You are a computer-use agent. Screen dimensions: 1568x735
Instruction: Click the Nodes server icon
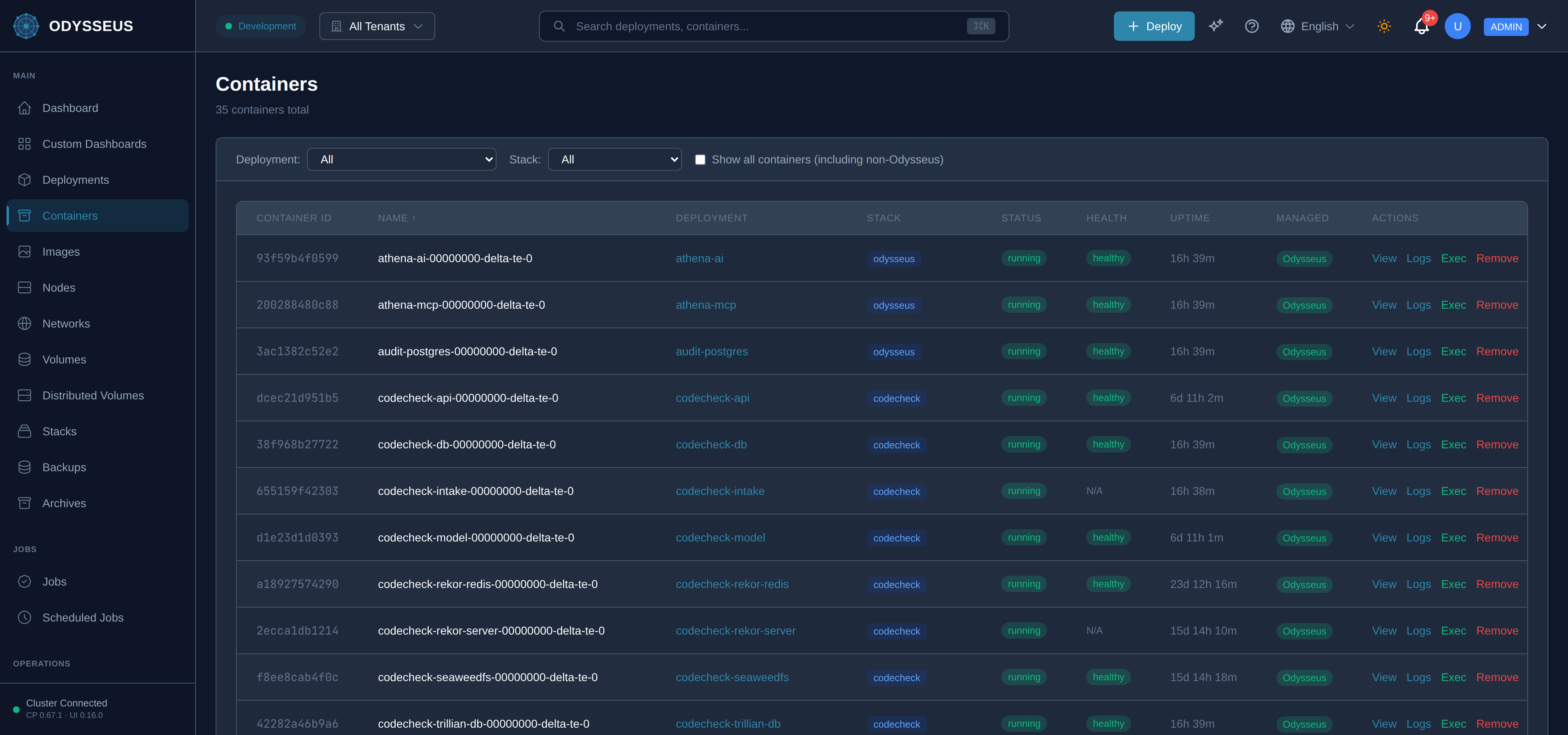pyautogui.click(x=24, y=287)
